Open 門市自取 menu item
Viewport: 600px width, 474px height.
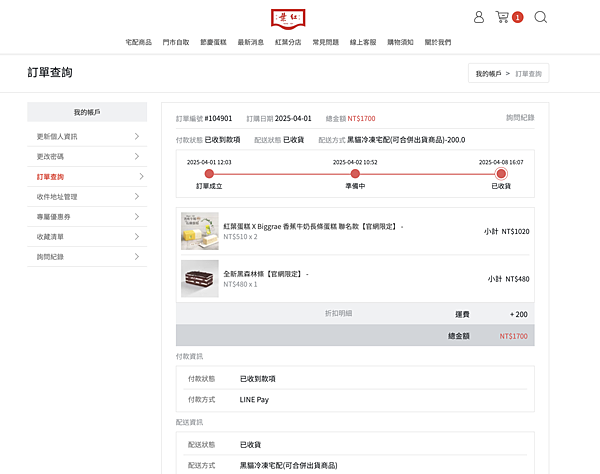pyautogui.click(x=176, y=42)
